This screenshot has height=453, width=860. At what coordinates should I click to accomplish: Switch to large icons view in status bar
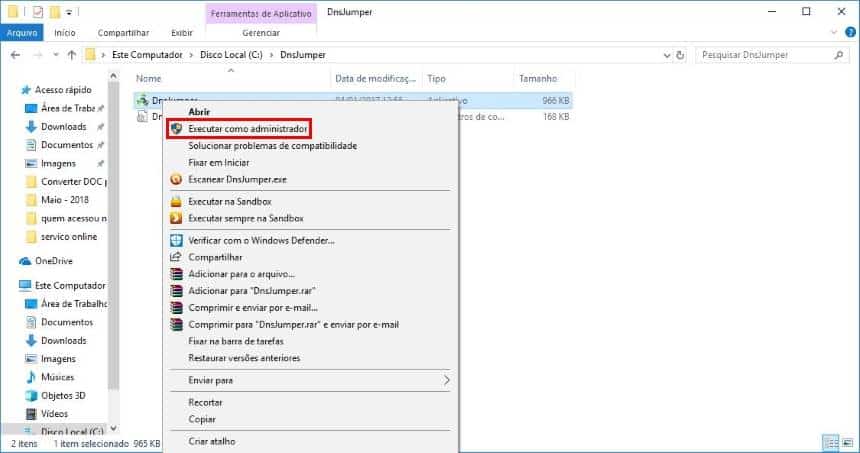click(848, 443)
